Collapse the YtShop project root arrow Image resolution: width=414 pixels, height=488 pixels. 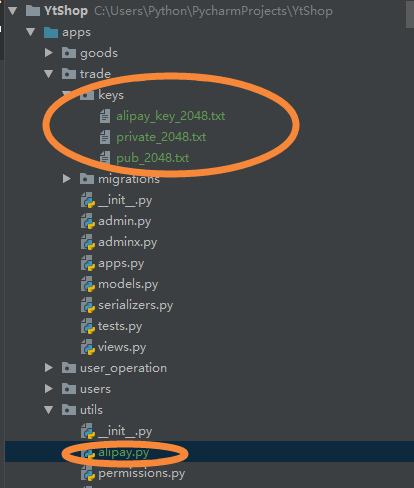tap(13, 11)
